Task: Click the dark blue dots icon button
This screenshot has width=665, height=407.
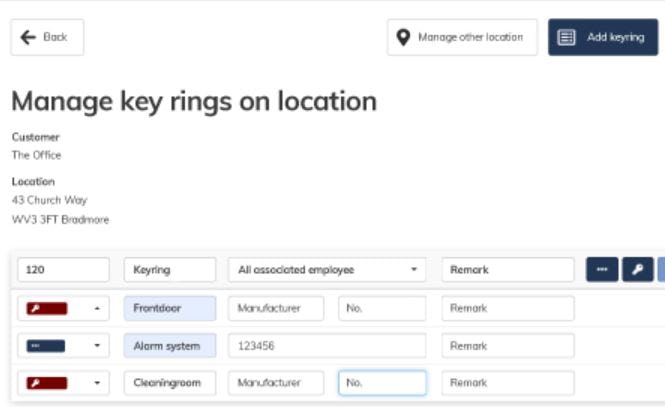Action: point(601,270)
